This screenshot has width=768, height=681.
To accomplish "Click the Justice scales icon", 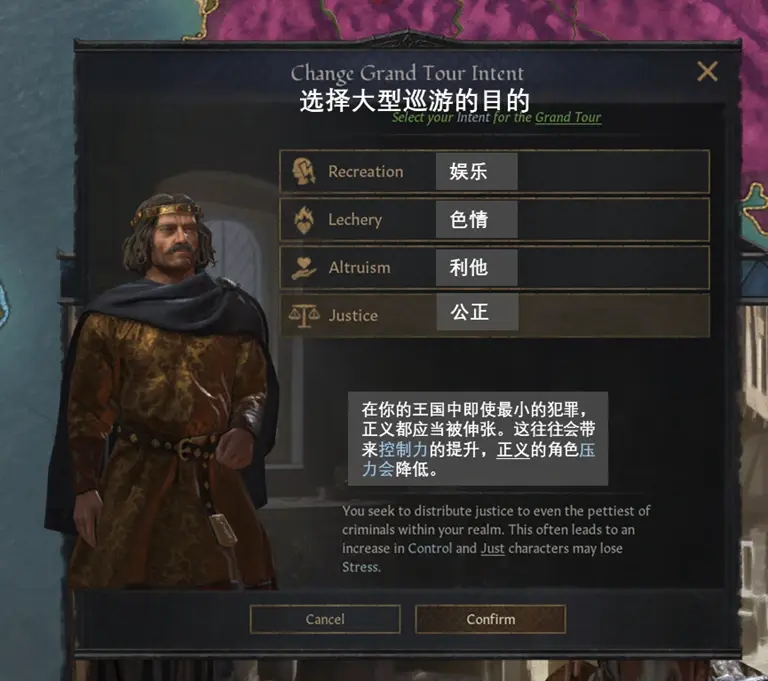I will [304, 315].
